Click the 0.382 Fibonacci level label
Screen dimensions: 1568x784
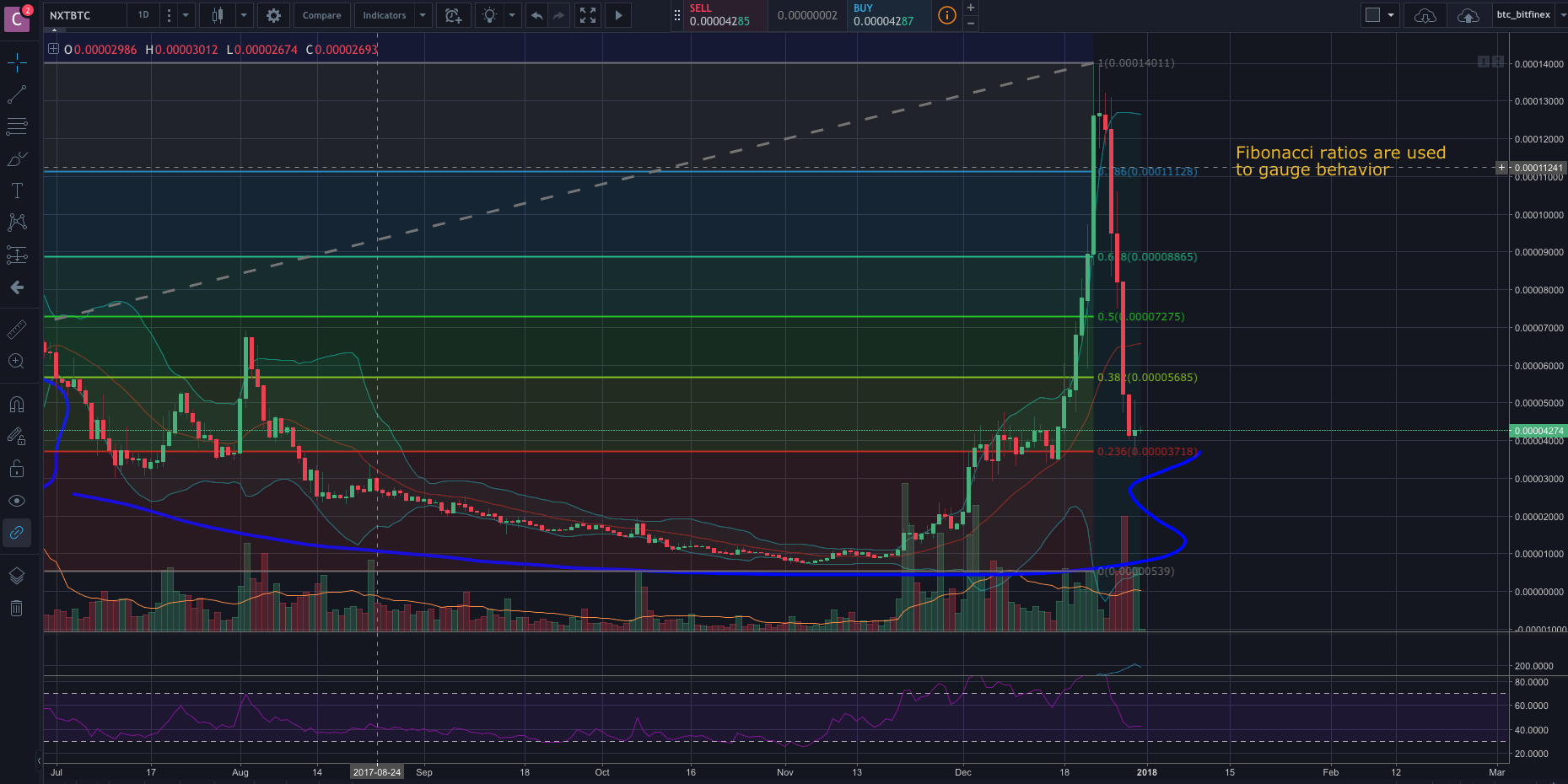(x=1147, y=378)
